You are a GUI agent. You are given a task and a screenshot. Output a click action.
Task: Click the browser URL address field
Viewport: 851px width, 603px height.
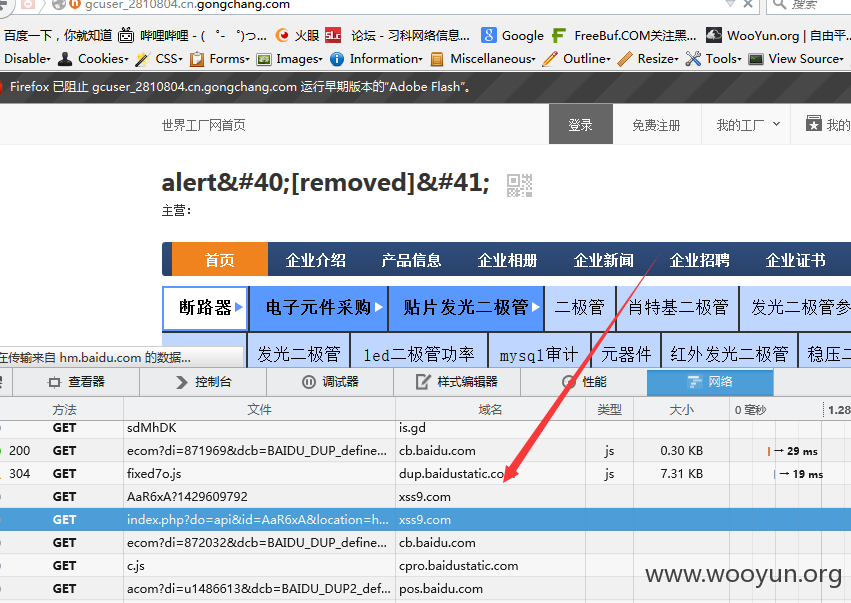[402, 5]
